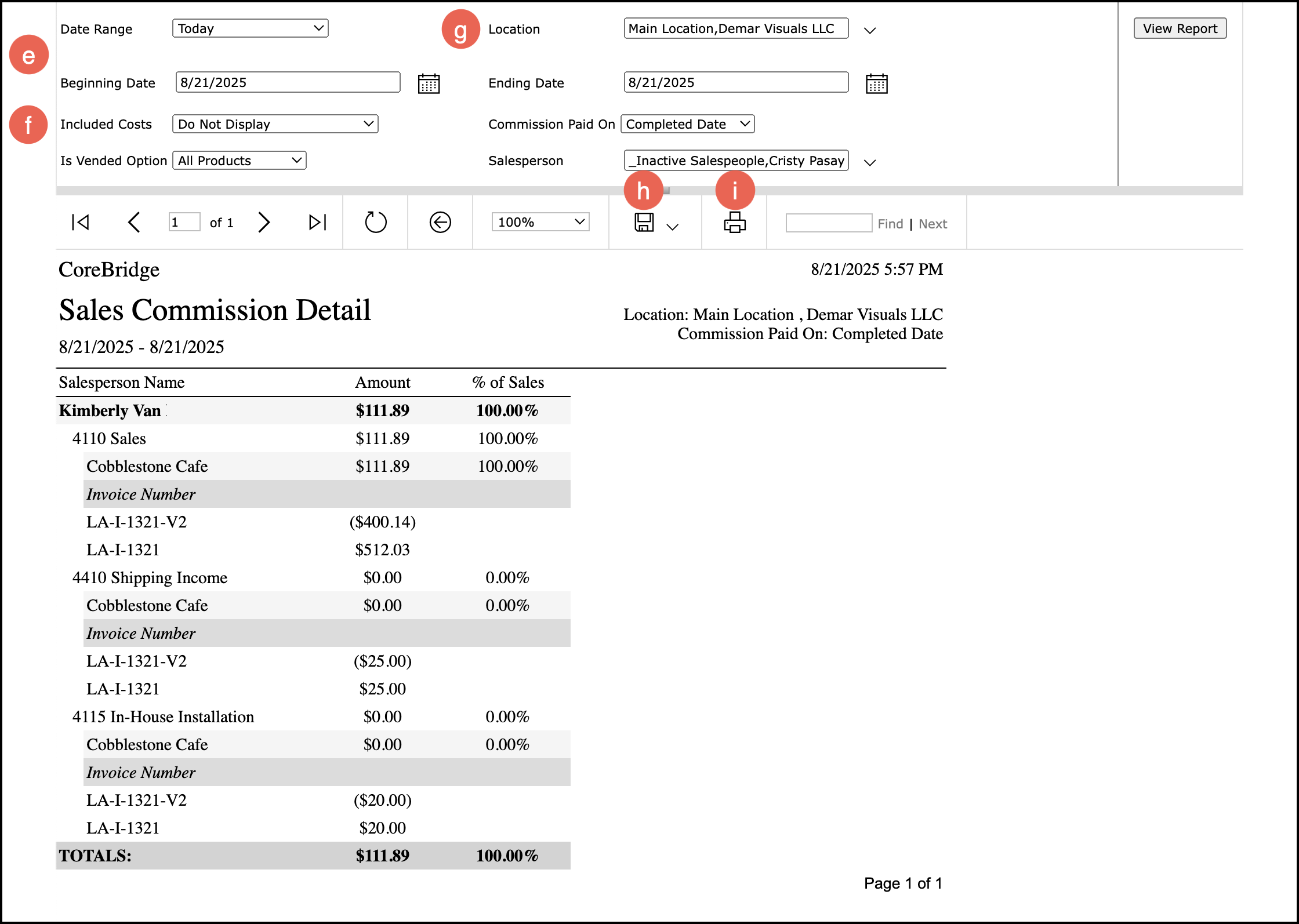Open the zoom level 100% dropdown
The width and height of the screenshot is (1299, 924).
(540, 222)
